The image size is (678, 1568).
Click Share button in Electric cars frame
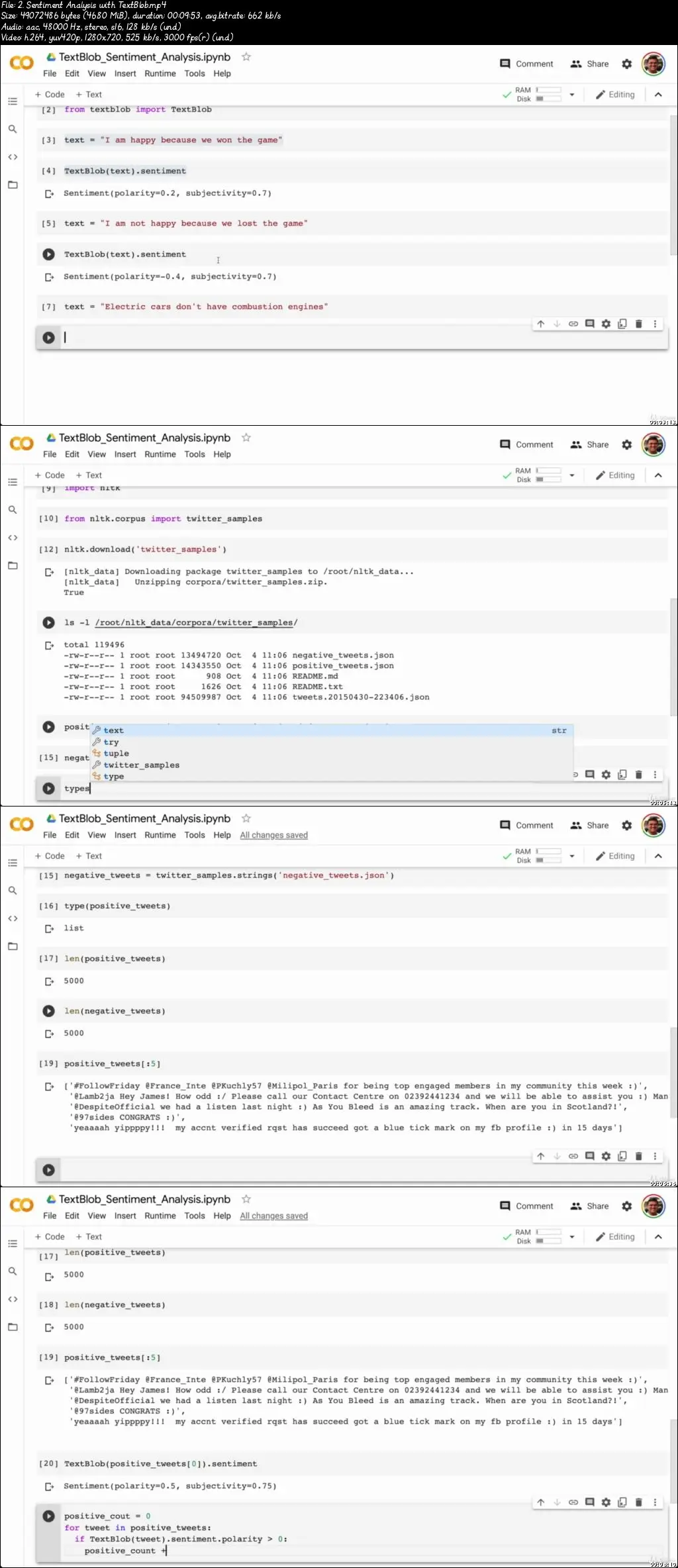[x=589, y=64]
